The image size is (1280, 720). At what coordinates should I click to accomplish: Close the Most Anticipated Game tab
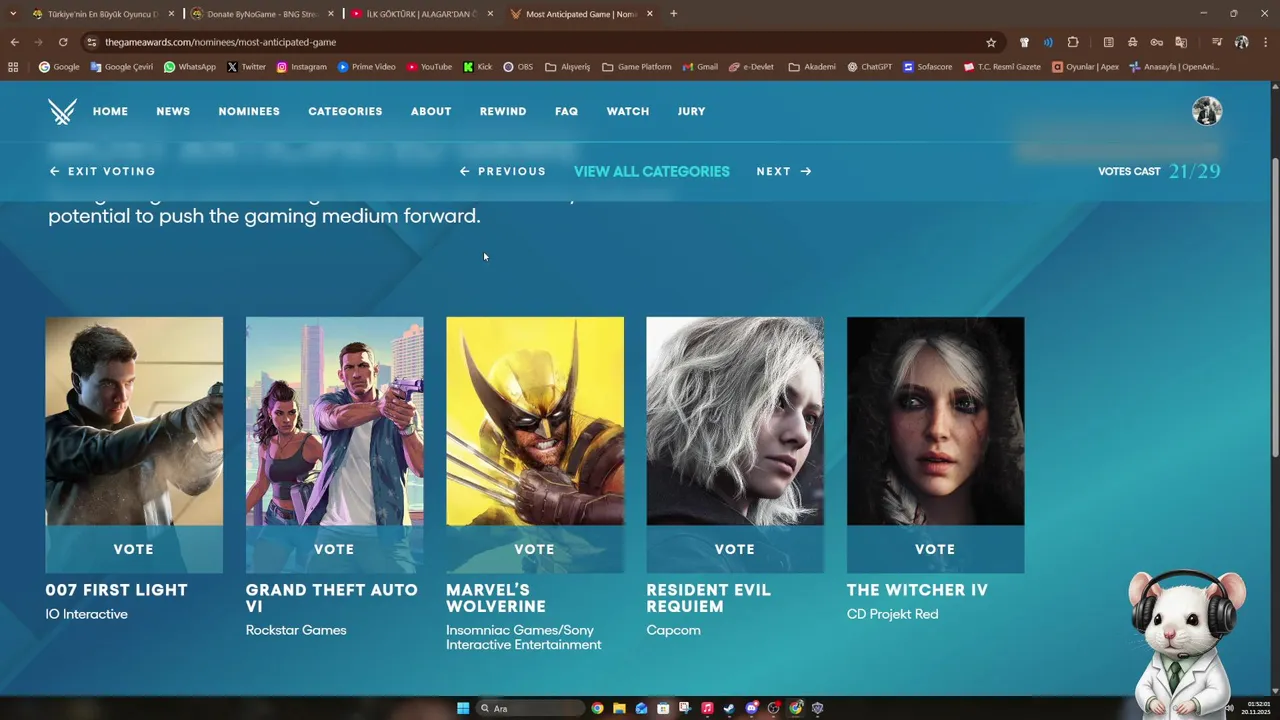click(x=650, y=14)
